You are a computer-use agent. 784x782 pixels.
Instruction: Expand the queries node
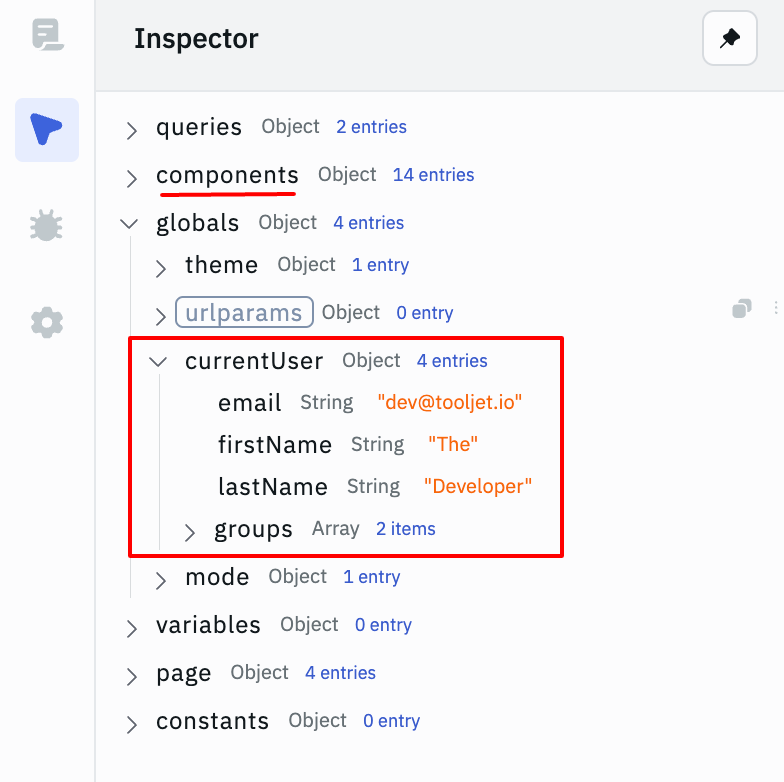131,130
